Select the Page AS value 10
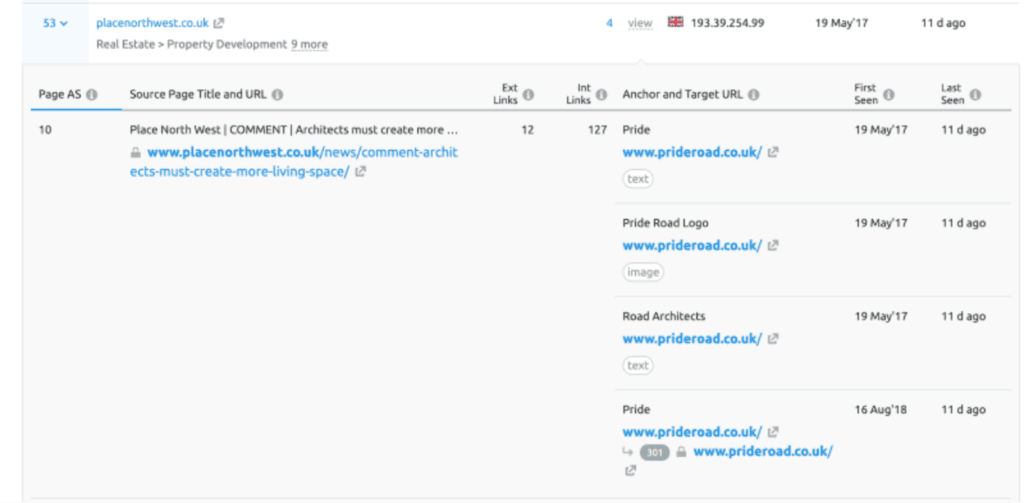Screen dimensions: 1024x503 coord(44,130)
